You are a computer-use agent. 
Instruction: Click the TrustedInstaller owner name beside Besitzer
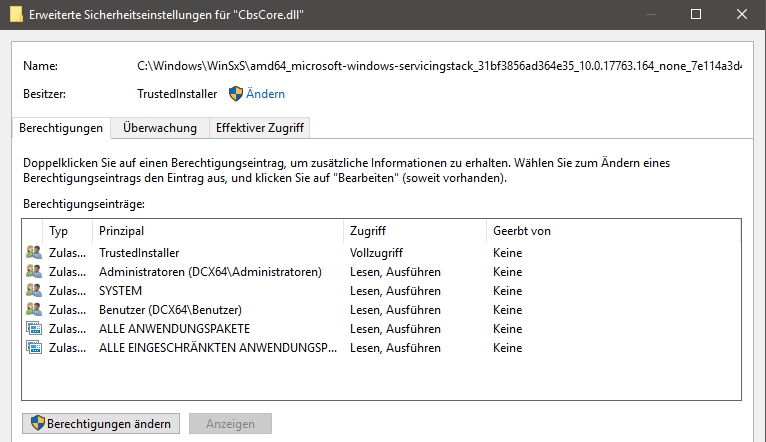pyautogui.click(x=177, y=94)
